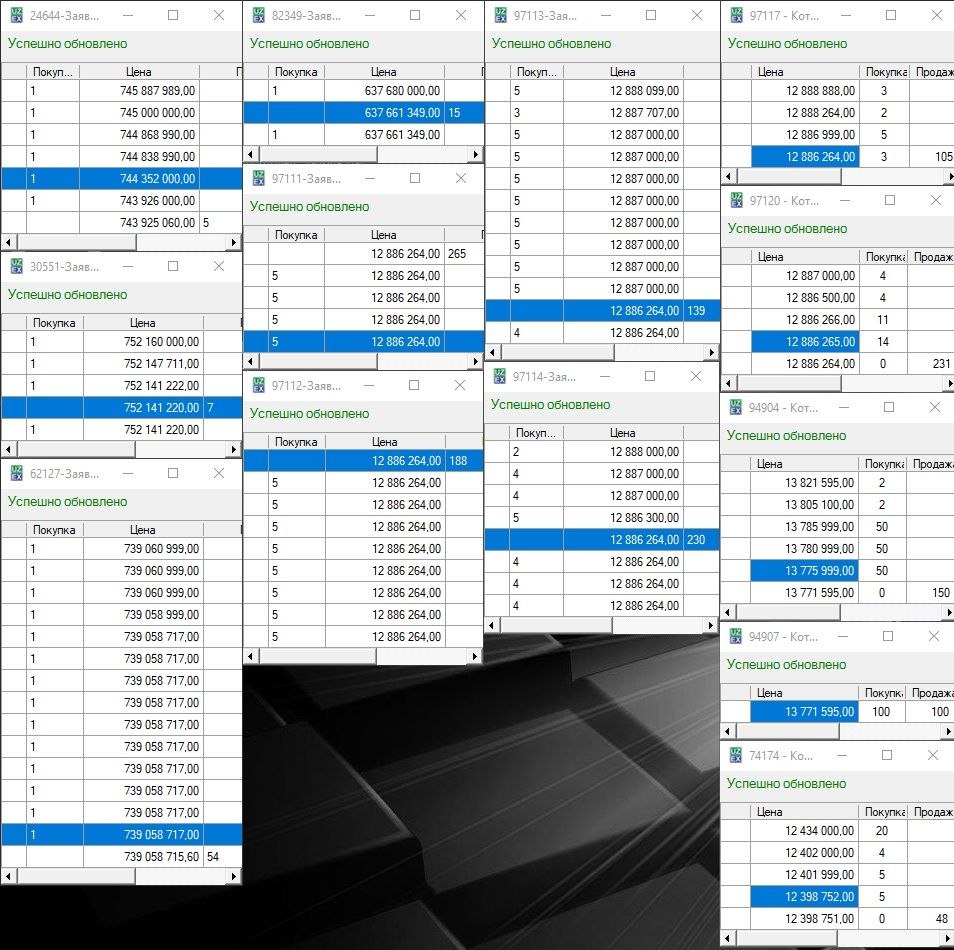Click the Продажа column header in the 97120 window

click(x=931, y=257)
